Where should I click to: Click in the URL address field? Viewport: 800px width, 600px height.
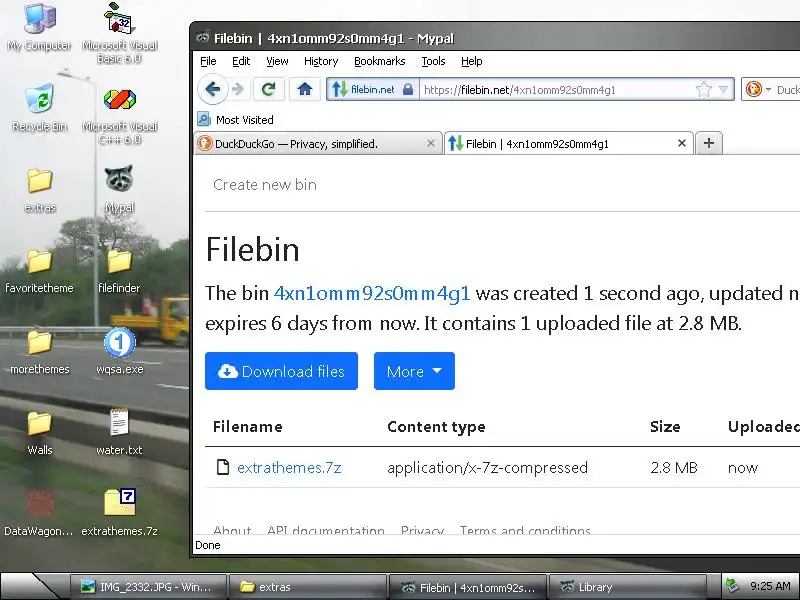(x=556, y=90)
